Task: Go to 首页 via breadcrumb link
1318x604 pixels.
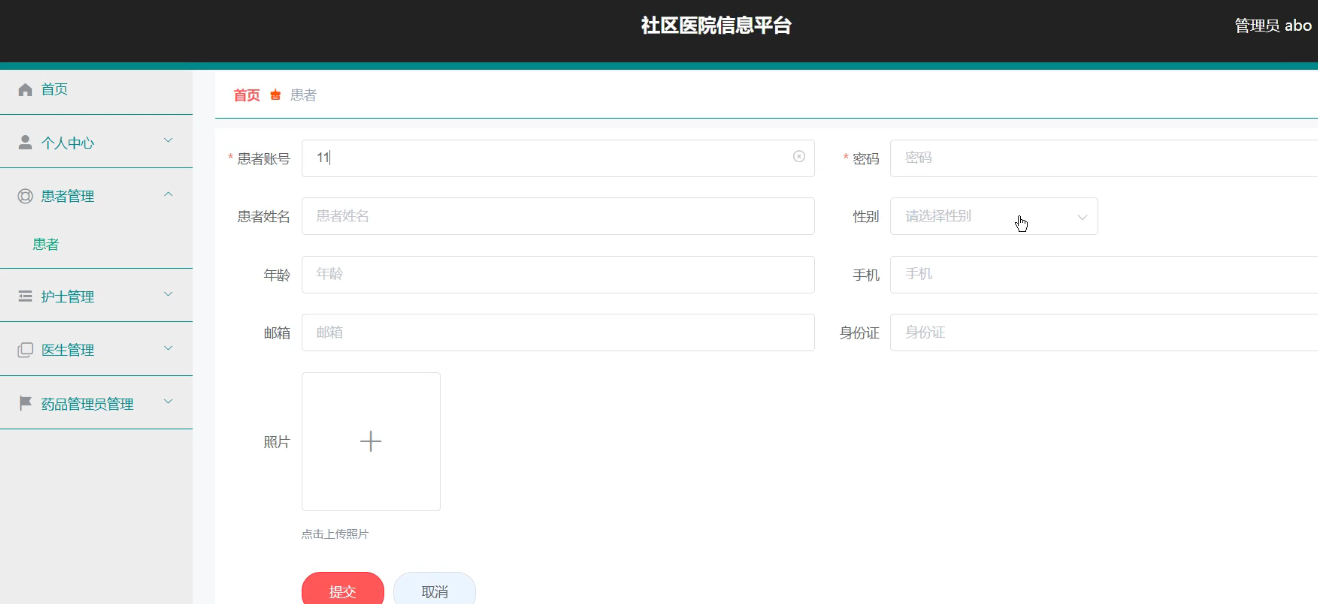Action: 246,95
